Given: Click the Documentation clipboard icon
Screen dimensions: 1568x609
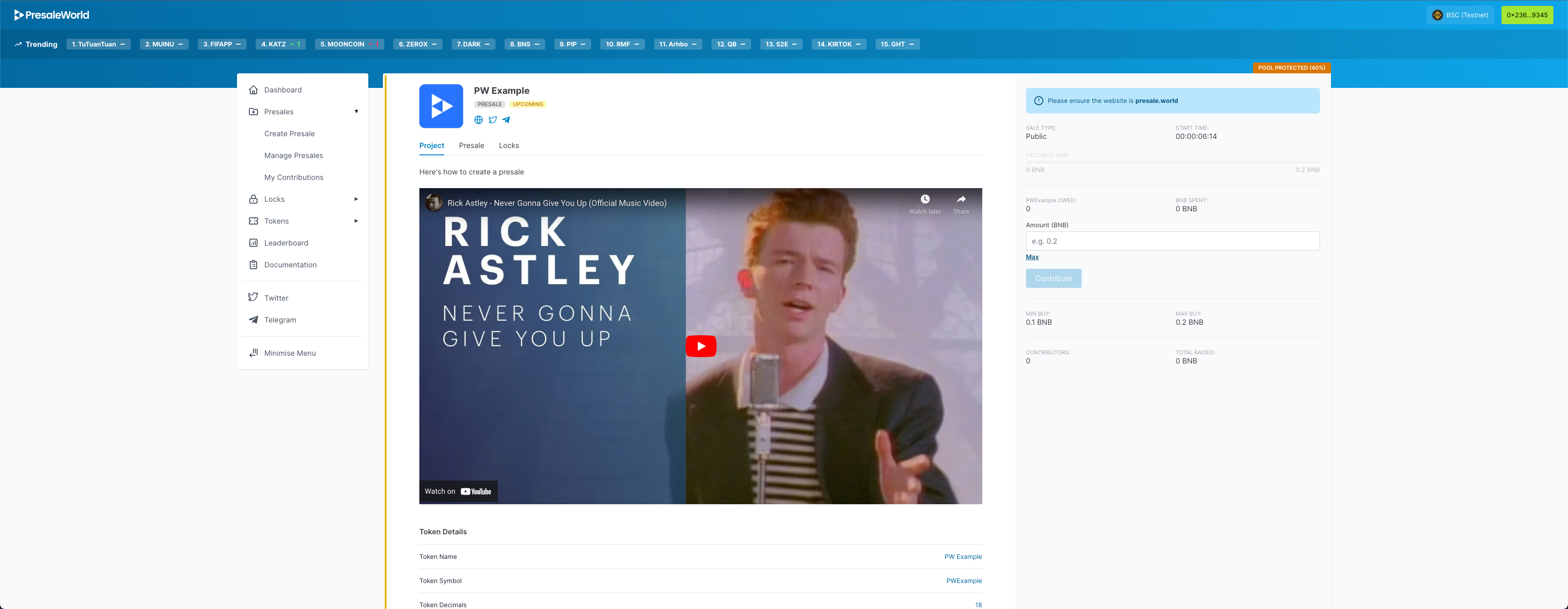Looking at the screenshot, I should pos(253,265).
